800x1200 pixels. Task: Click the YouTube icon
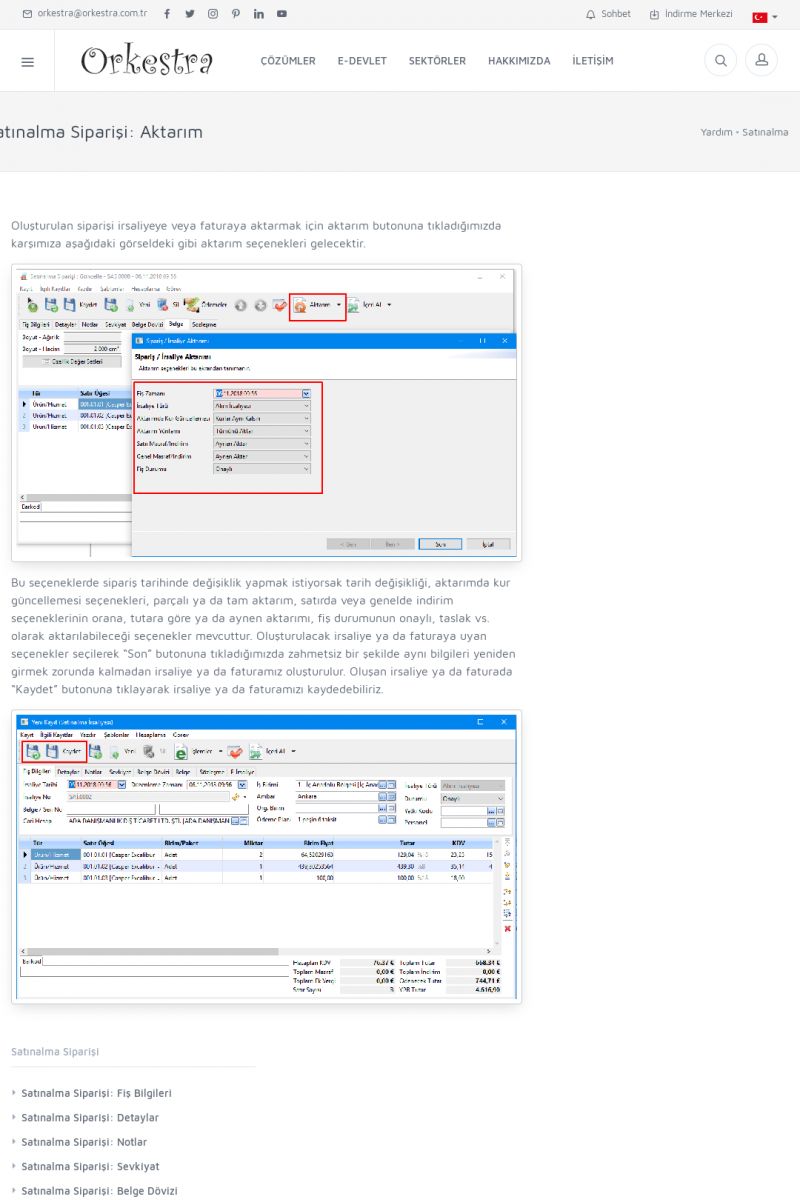(282, 14)
